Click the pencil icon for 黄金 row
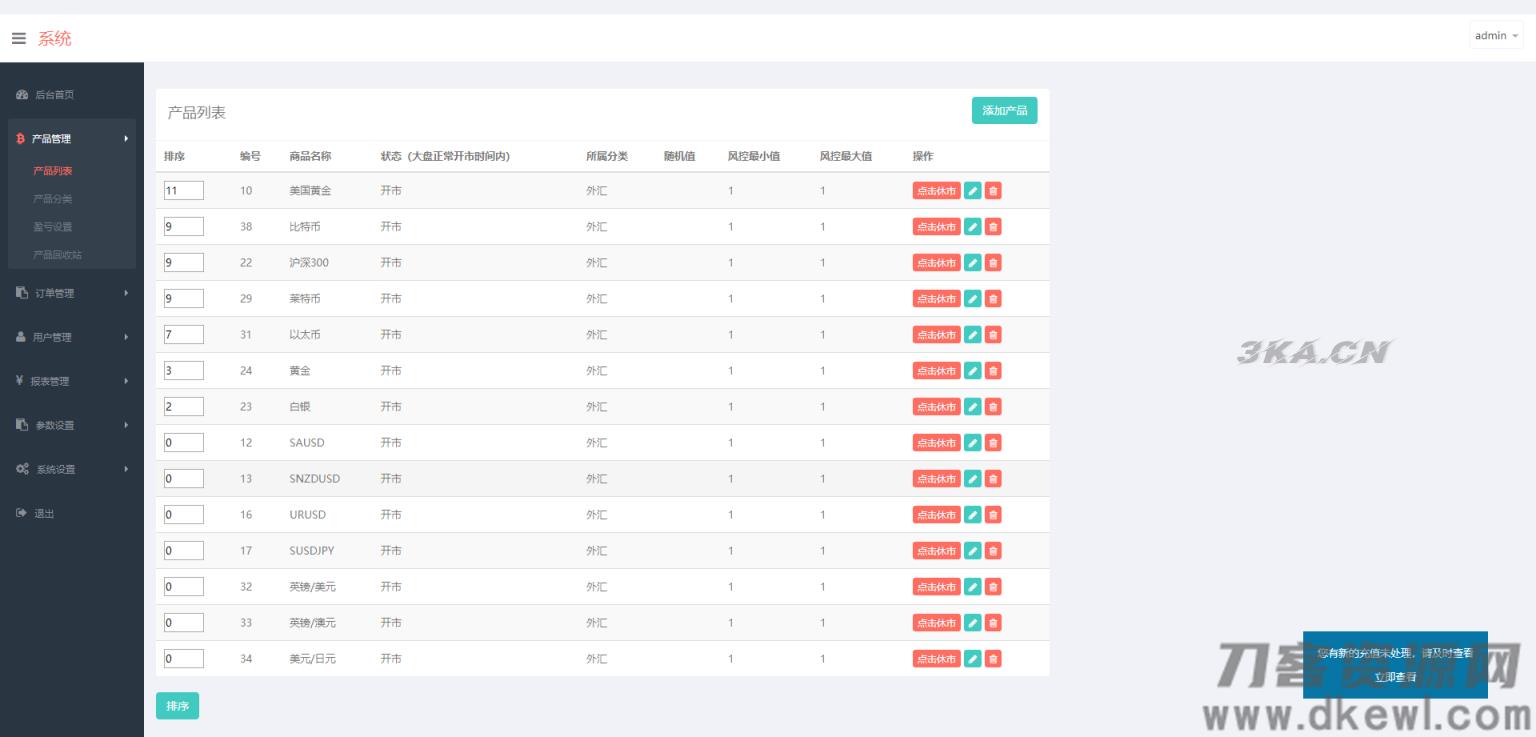Screen dimensions: 1536x737 click(972, 371)
